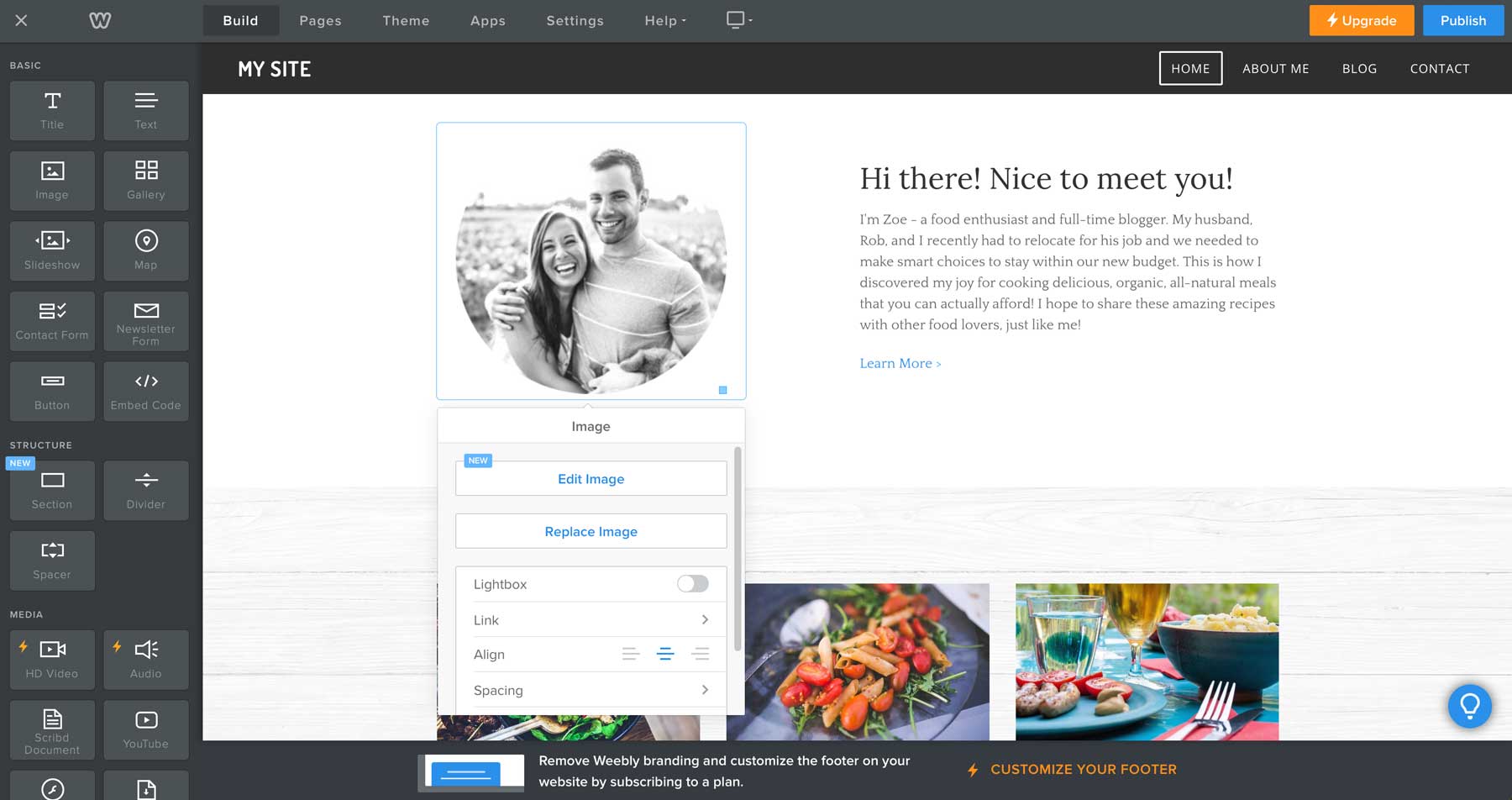Select the Spacer element
The height and width of the screenshot is (800, 1512).
click(x=51, y=560)
